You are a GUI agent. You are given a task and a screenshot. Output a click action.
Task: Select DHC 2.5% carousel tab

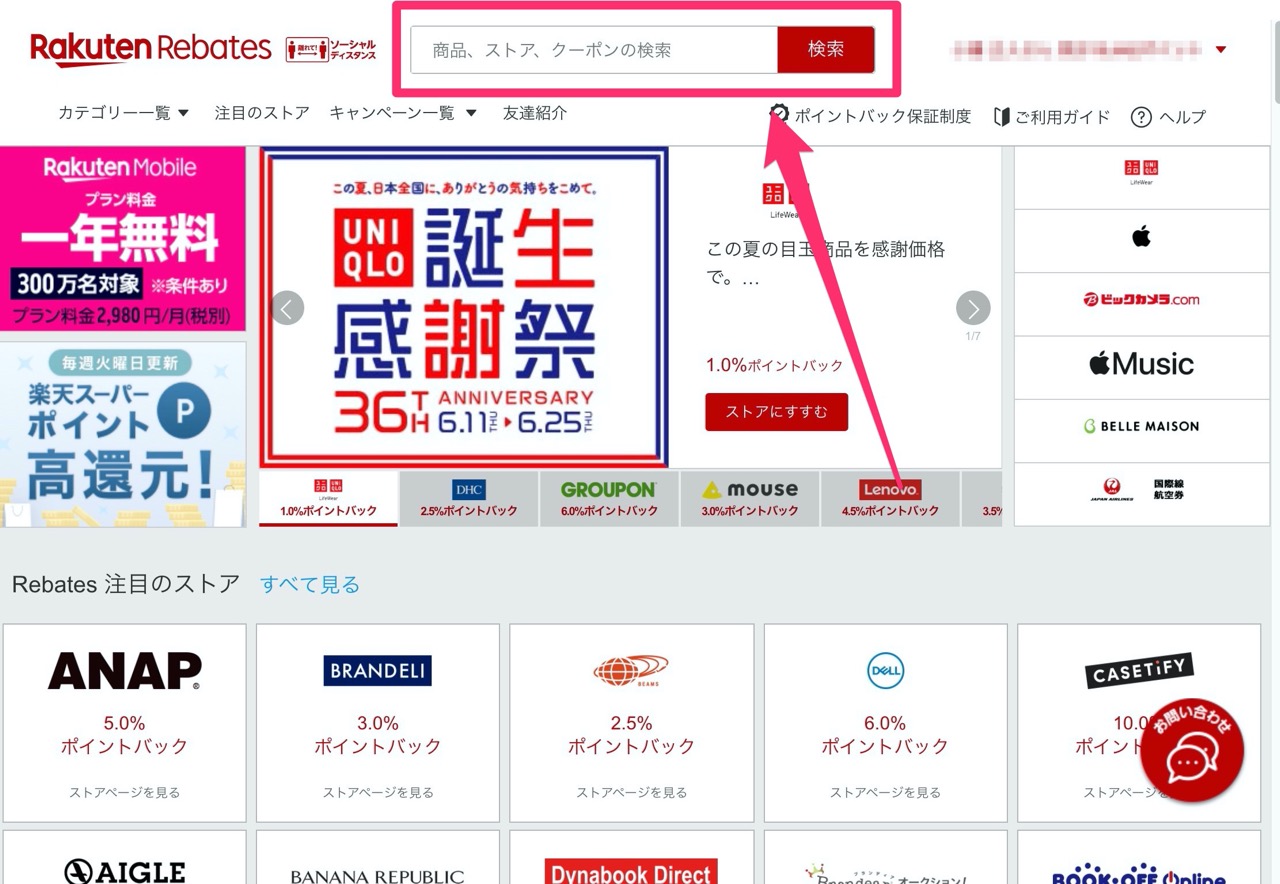(x=469, y=498)
